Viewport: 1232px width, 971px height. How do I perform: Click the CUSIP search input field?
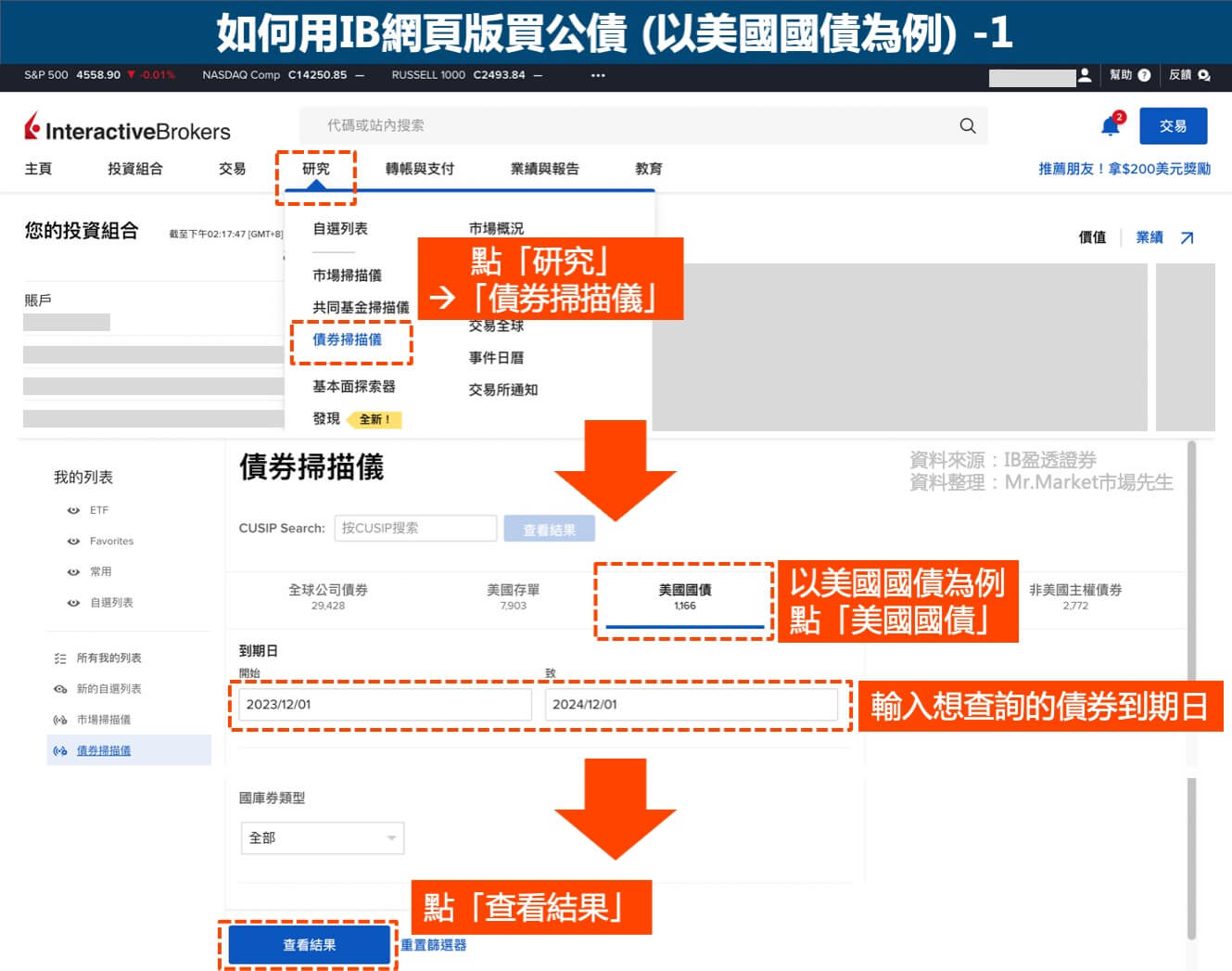coord(415,528)
